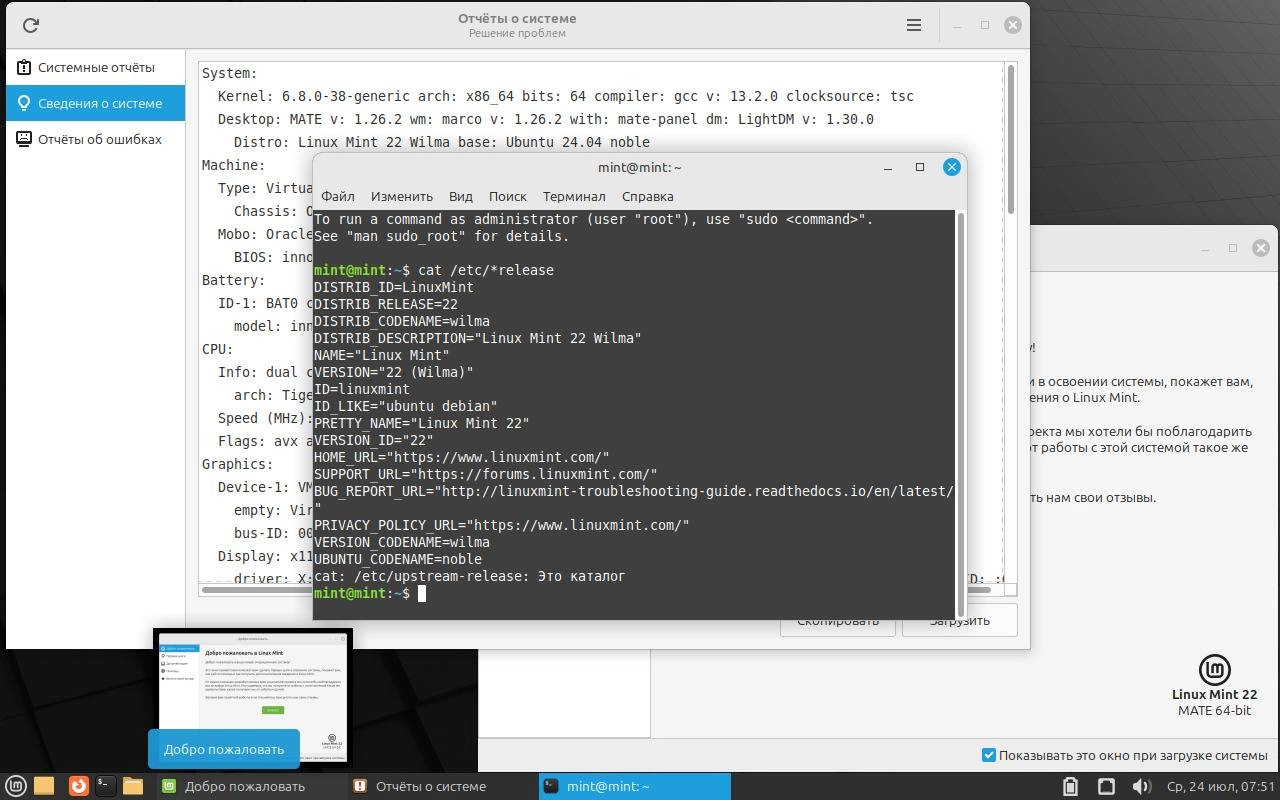Open terminal 'Терминал' menu
This screenshot has width=1280, height=800.
(574, 196)
